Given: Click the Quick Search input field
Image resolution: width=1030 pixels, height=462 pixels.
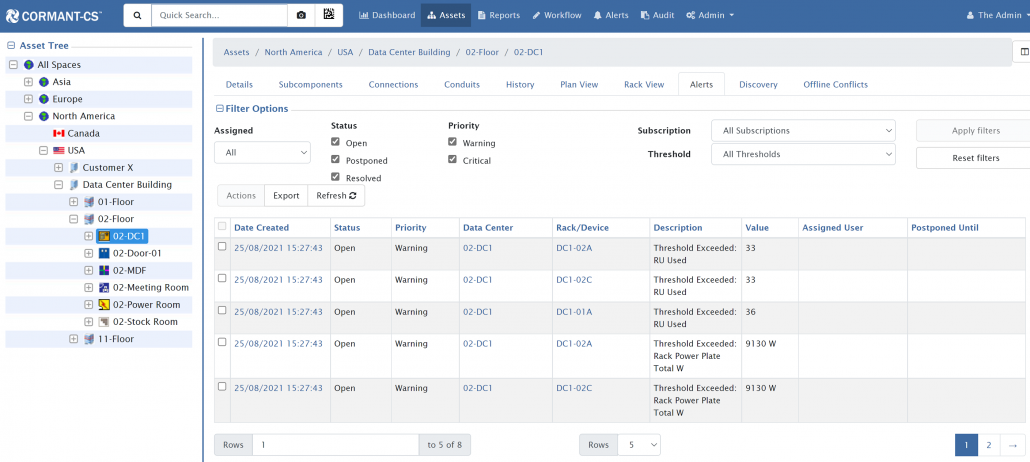Looking at the screenshot, I should tap(218, 16).
